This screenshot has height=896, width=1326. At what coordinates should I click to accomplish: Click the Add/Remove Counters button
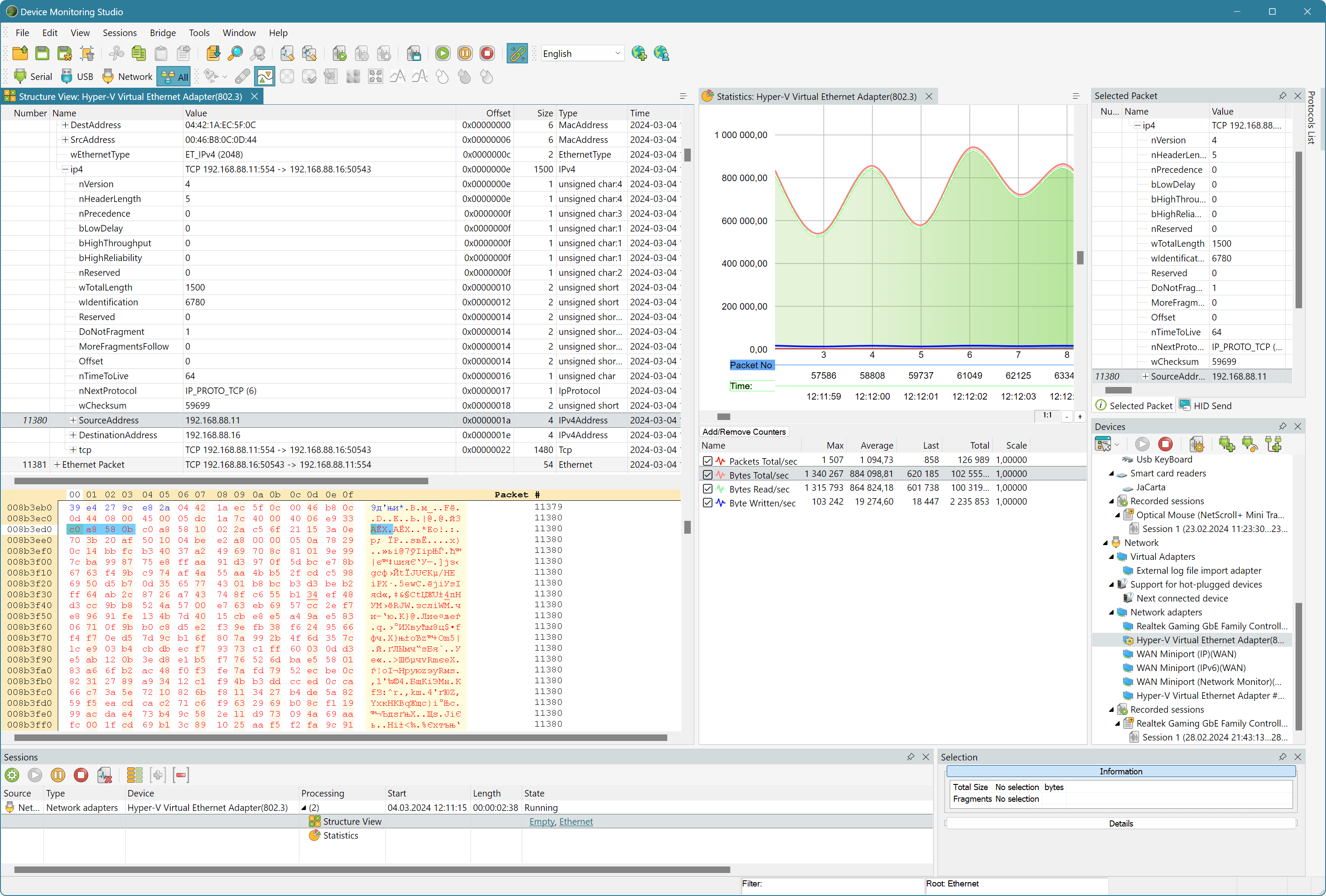point(743,432)
